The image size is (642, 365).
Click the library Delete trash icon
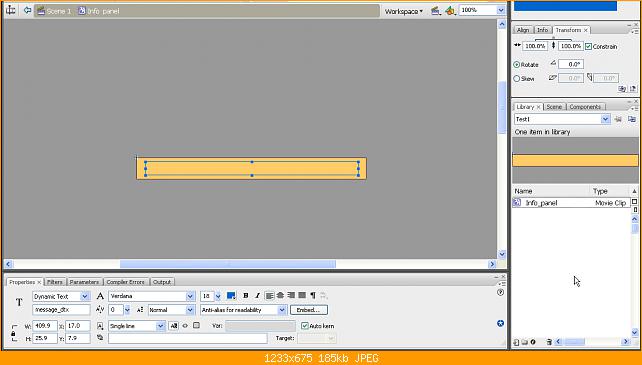549,342
